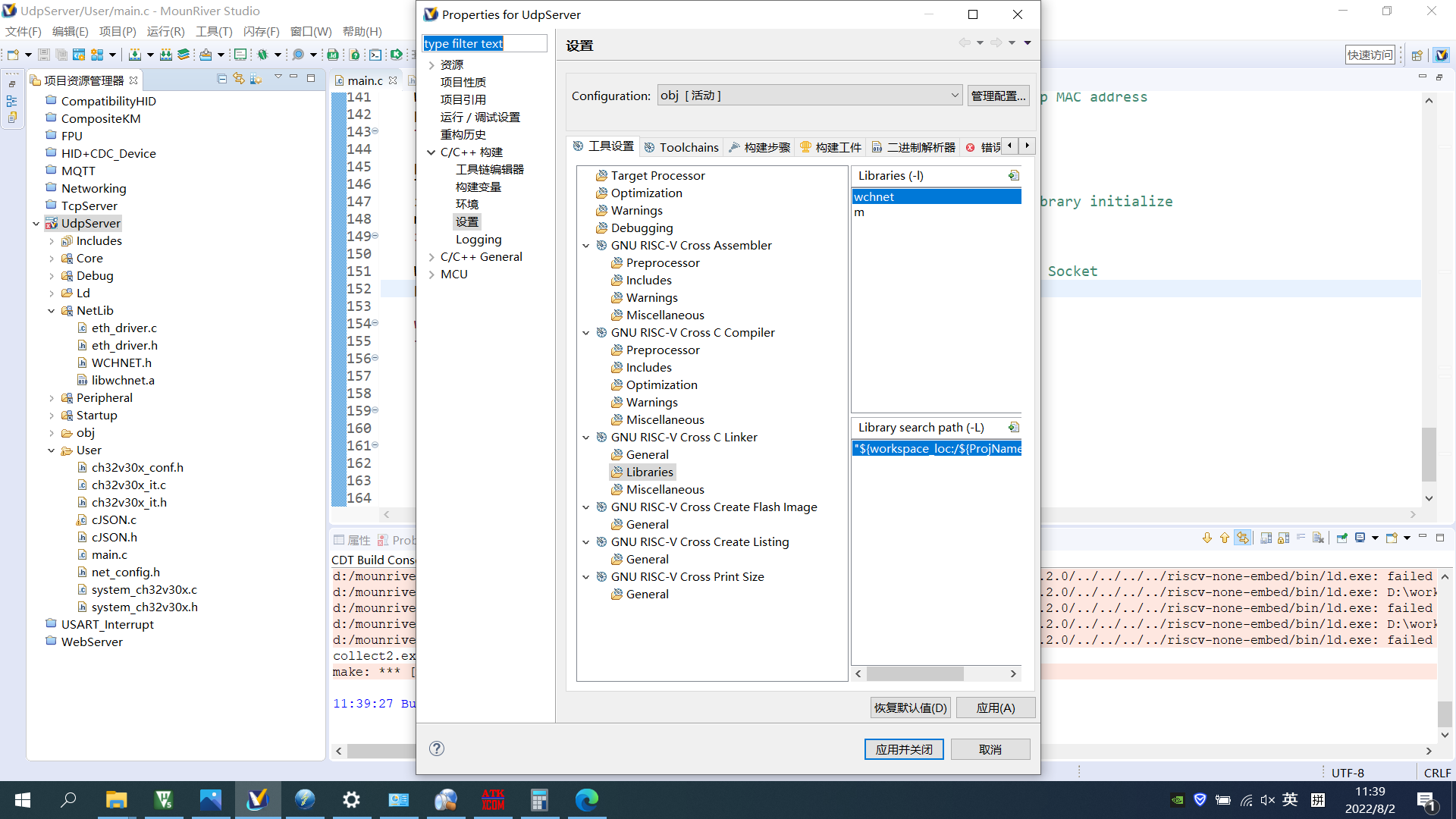Click the 快速访问 button
This screenshot has width=1456, height=819.
[x=1370, y=55]
